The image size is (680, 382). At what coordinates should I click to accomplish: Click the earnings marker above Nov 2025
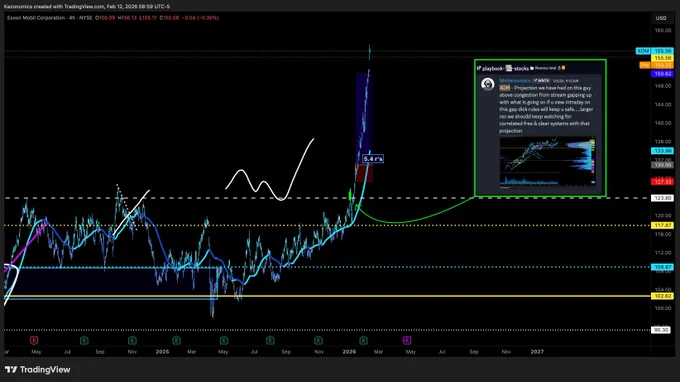[318, 340]
